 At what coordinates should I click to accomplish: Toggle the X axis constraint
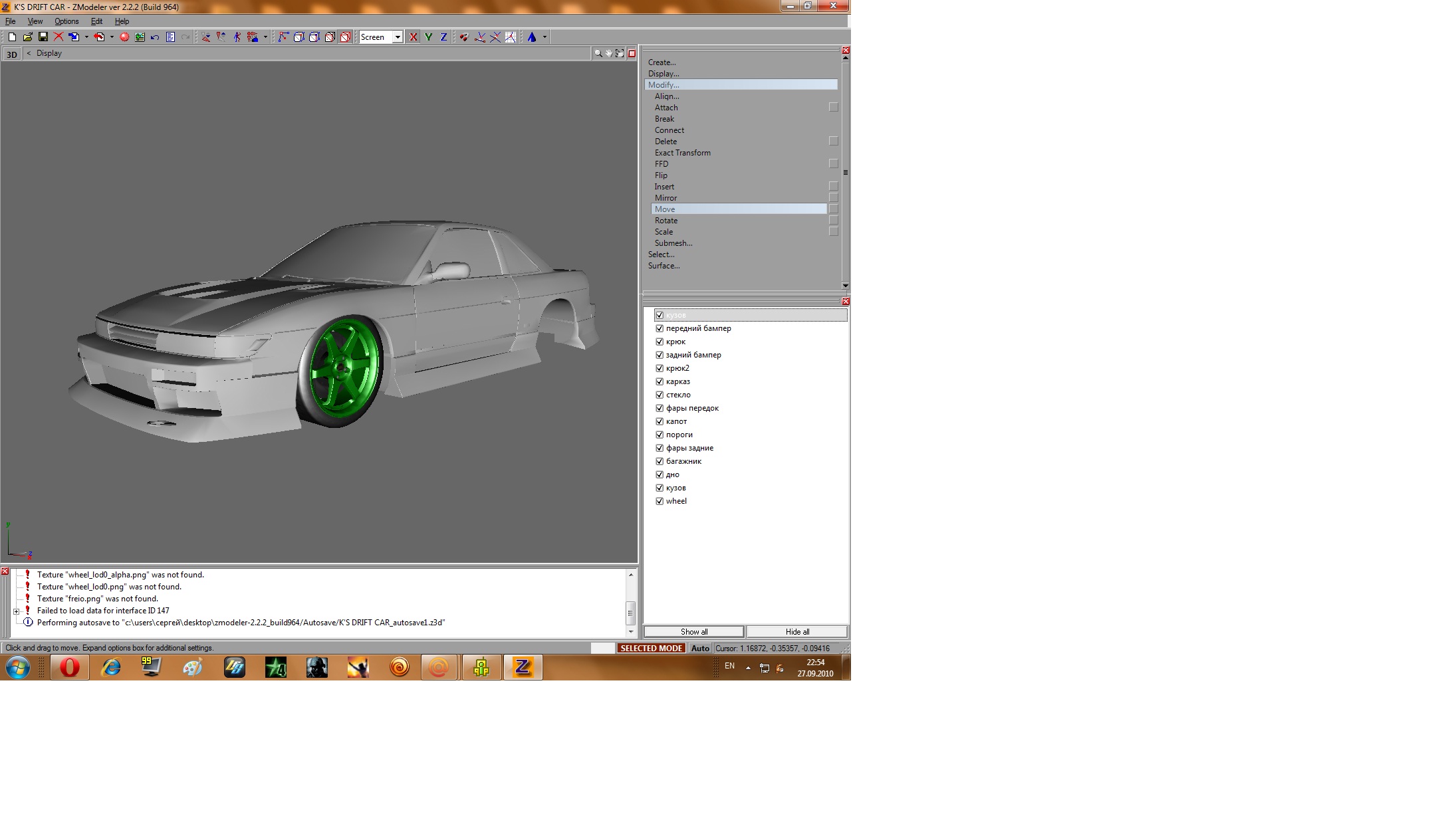coord(414,37)
